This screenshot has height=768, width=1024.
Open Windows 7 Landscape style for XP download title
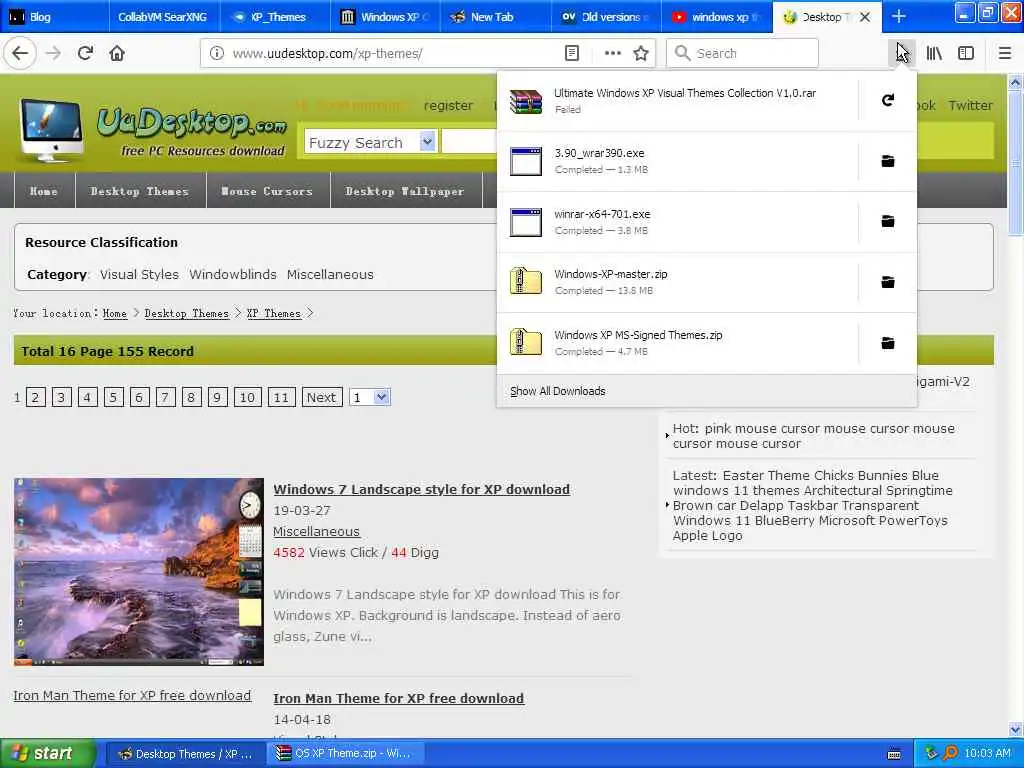pos(421,489)
